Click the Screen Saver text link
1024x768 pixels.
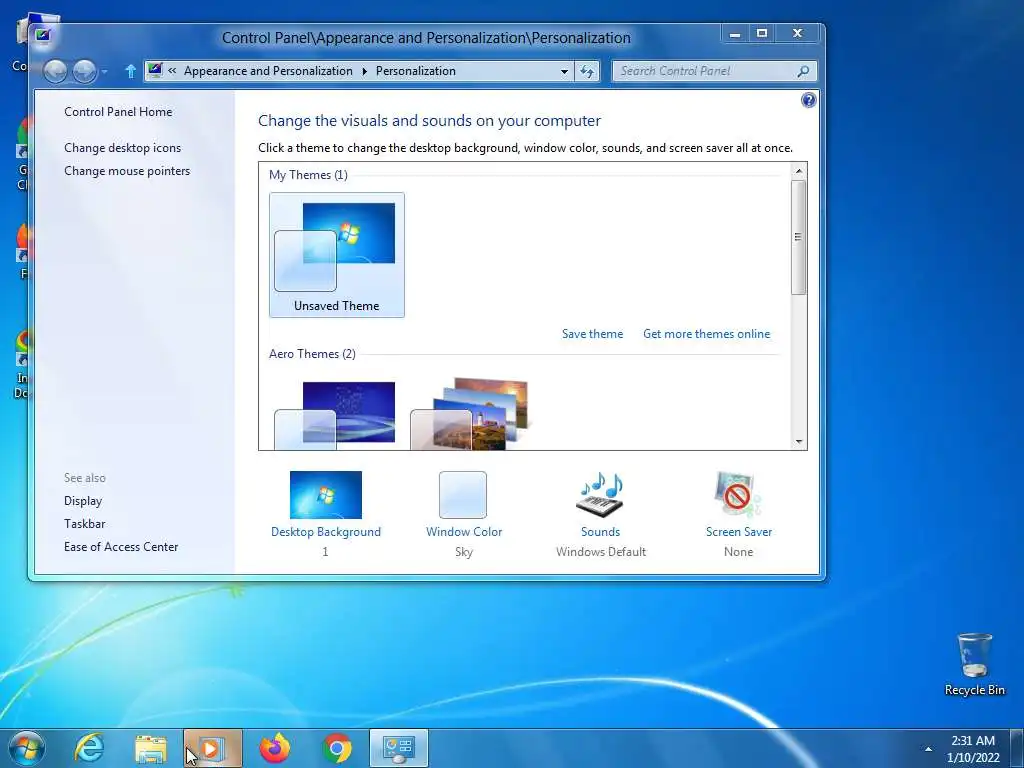point(739,532)
